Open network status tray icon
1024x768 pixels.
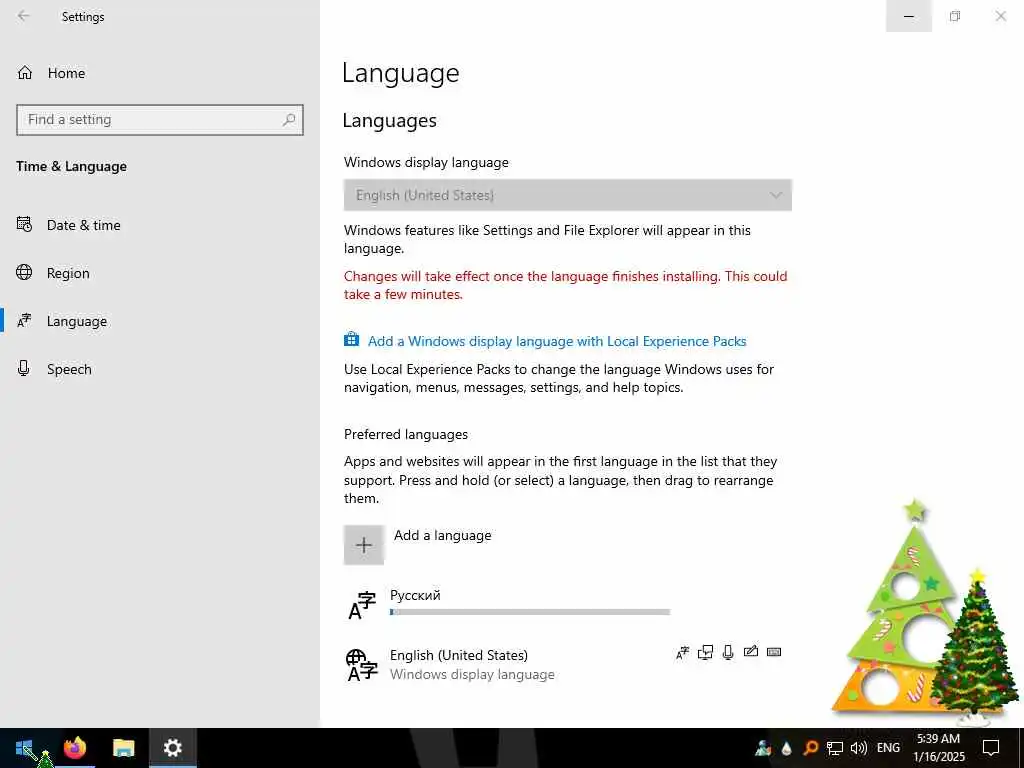click(x=834, y=748)
